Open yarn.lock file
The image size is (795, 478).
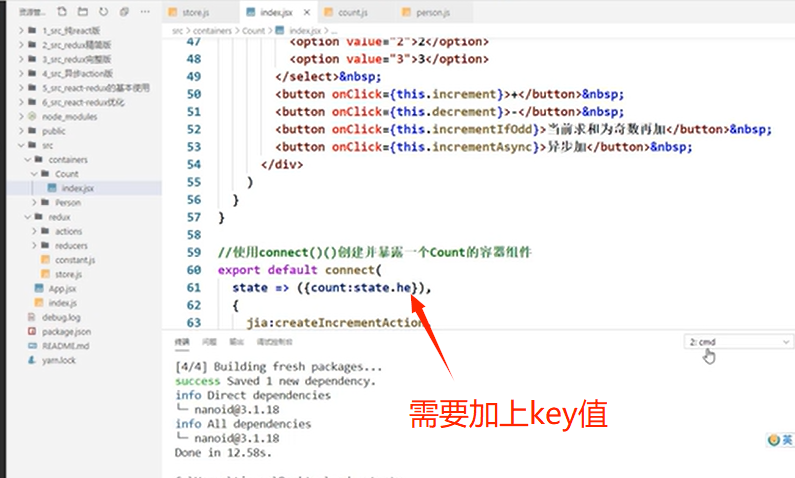coord(59,360)
